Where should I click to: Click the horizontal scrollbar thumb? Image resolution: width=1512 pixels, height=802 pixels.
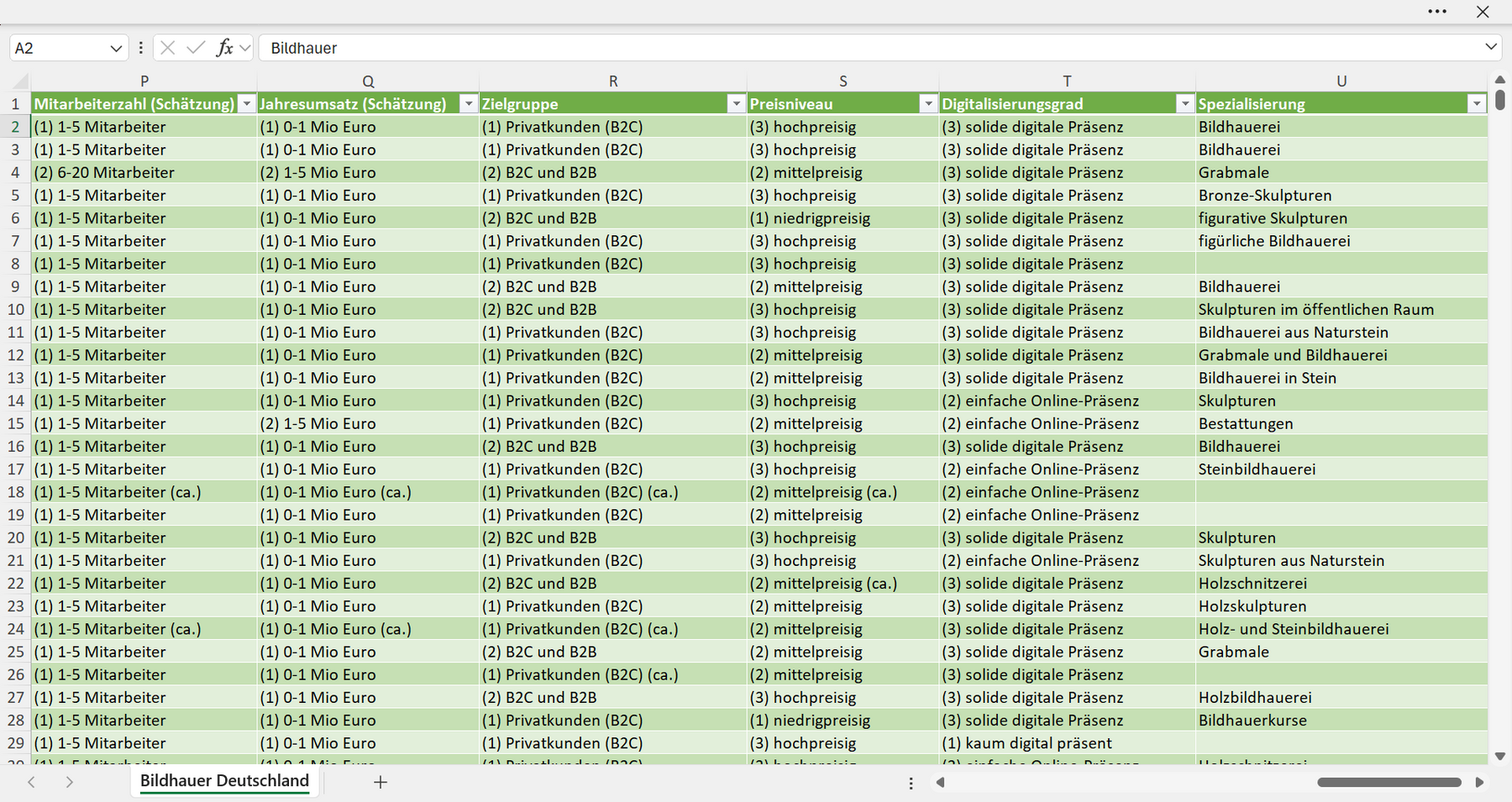click(1389, 783)
